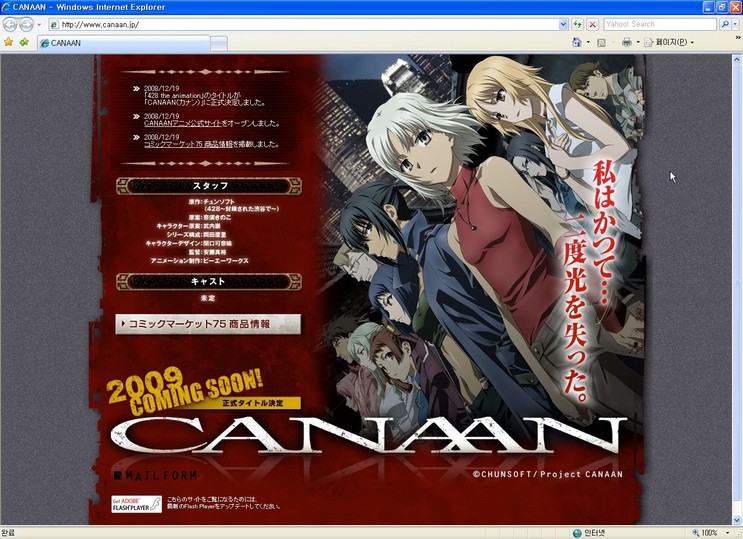The width and height of the screenshot is (743, 539).
Task: Click the Get Adobe Flash Player badge
Action: pyautogui.click(x=135, y=504)
